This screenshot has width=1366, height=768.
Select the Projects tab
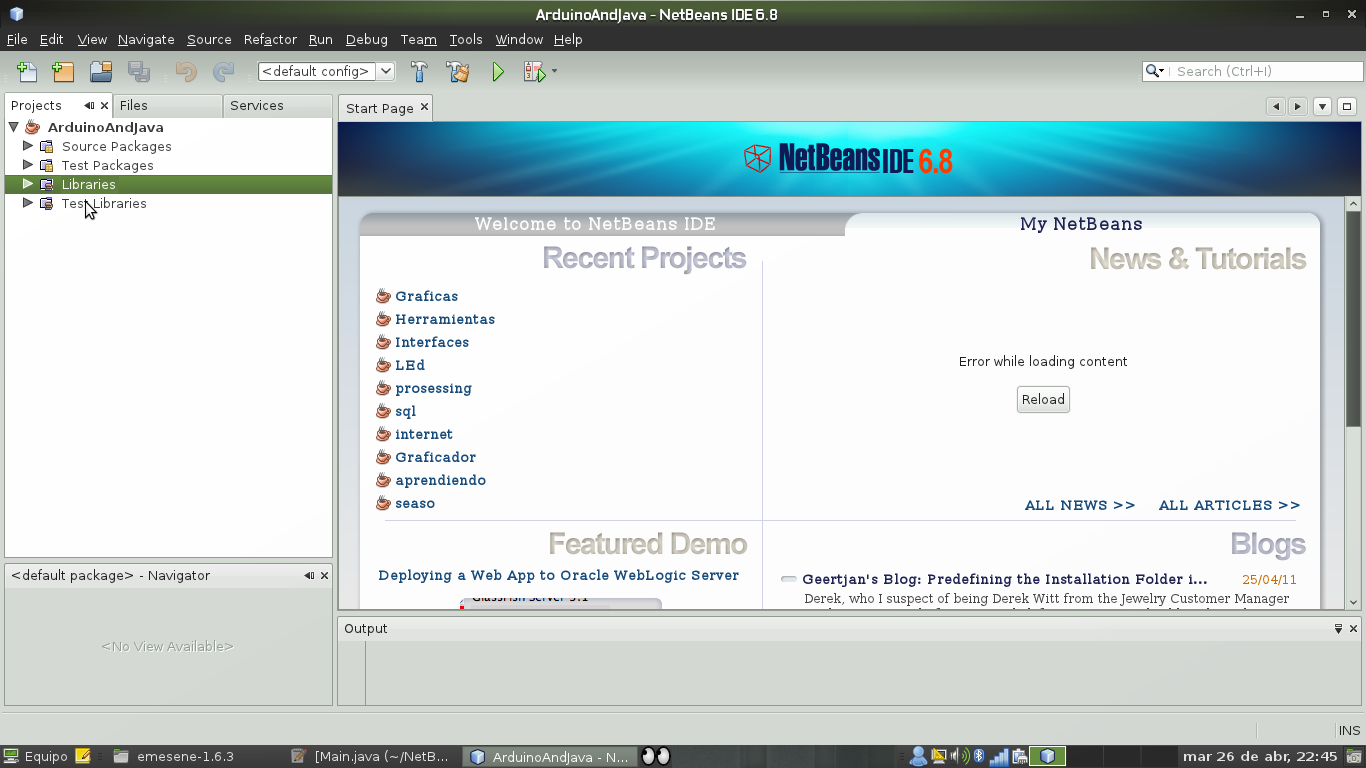[36, 105]
